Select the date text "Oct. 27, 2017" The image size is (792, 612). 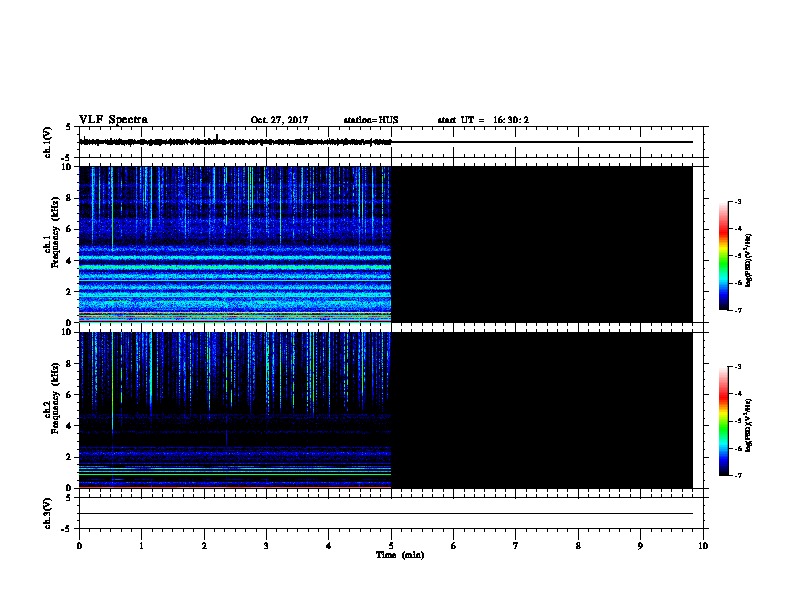(x=279, y=120)
